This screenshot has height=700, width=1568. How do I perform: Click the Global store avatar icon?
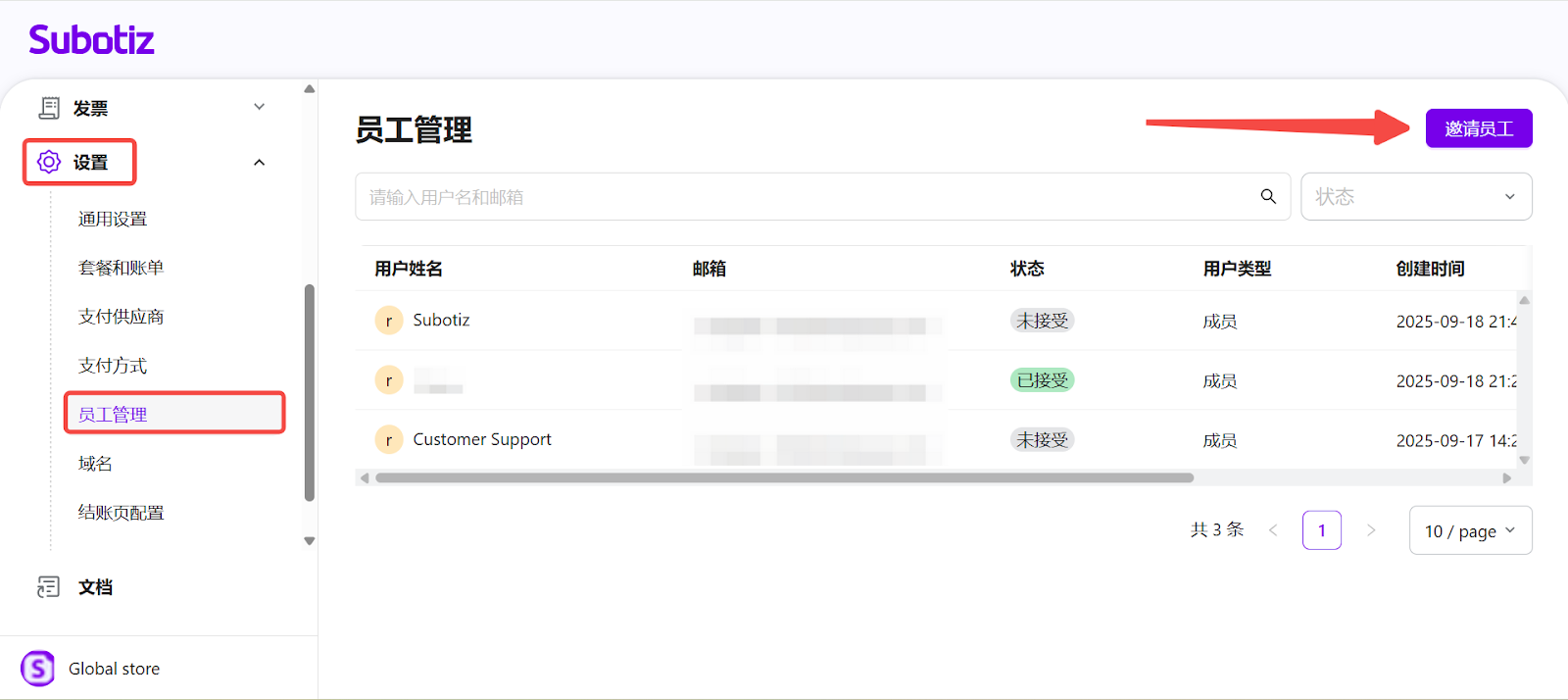(x=38, y=669)
